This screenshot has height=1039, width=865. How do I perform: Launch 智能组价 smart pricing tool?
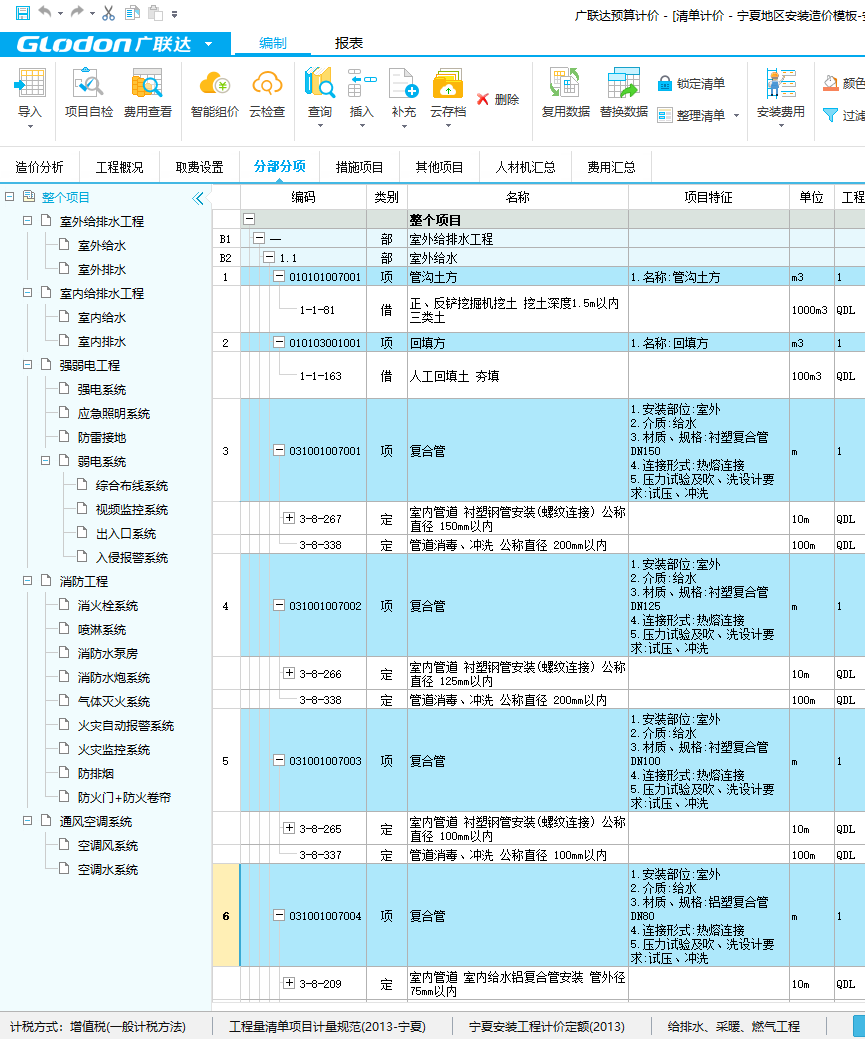[214, 85]
